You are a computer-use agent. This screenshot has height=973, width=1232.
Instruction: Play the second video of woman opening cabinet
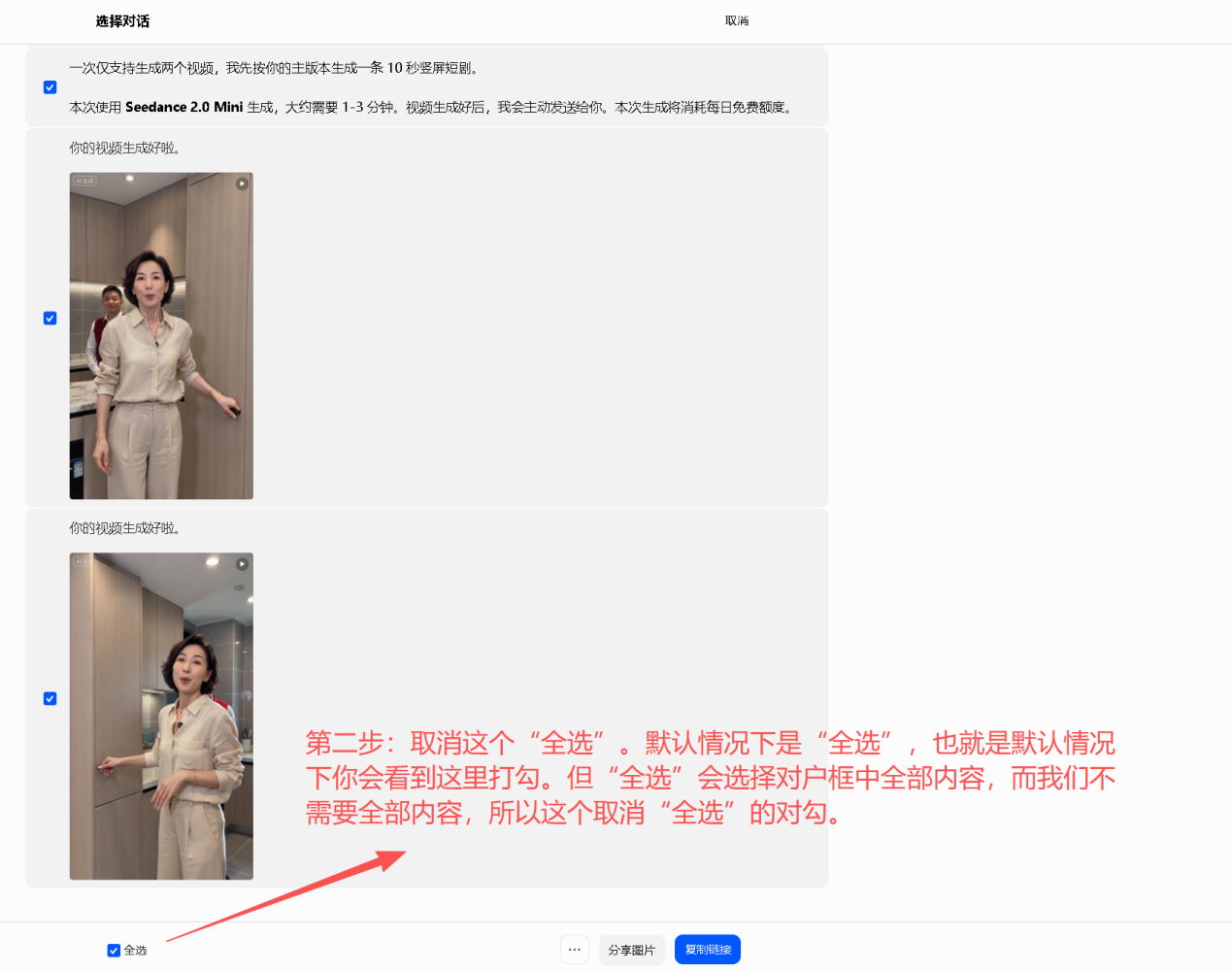click(243, 564)
